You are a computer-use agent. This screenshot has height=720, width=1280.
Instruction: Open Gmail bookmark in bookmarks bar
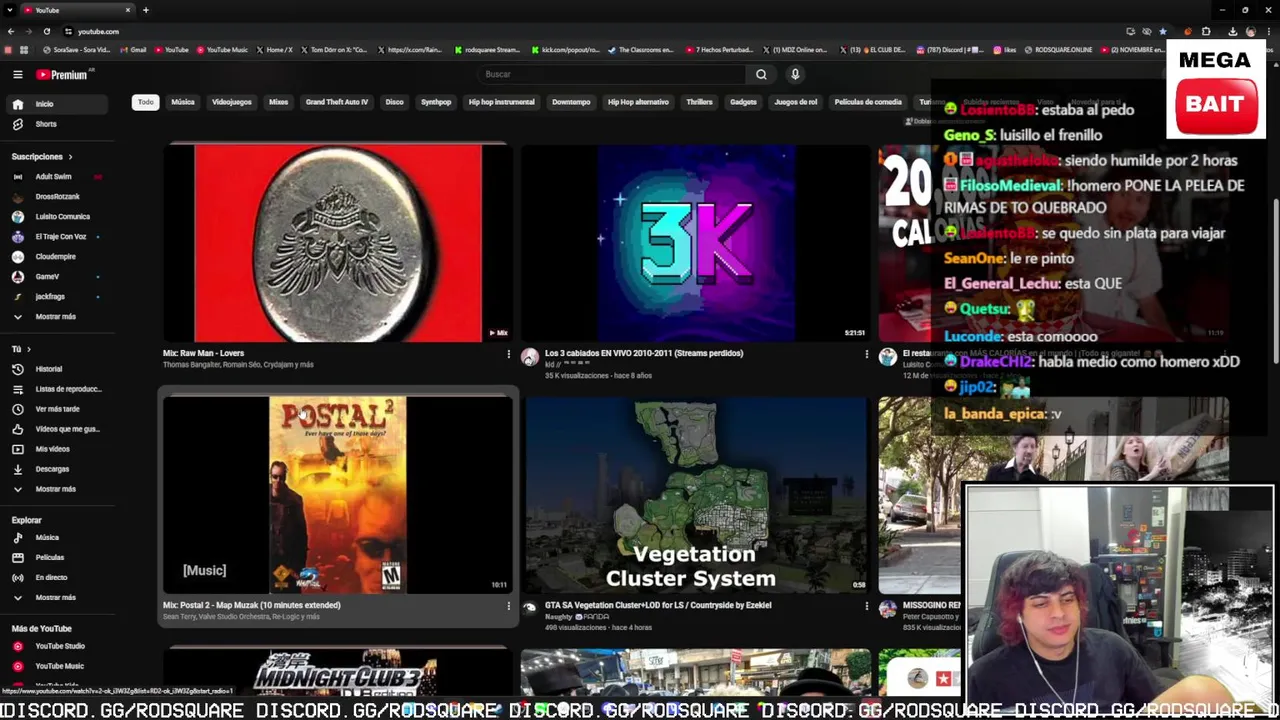click(134, 50)
